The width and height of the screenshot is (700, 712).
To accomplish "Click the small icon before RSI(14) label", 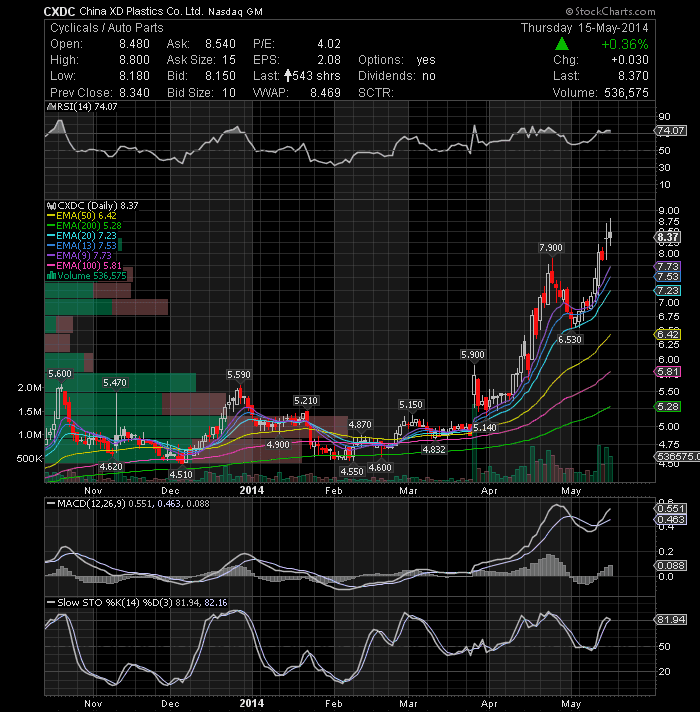I will [50, 107].
